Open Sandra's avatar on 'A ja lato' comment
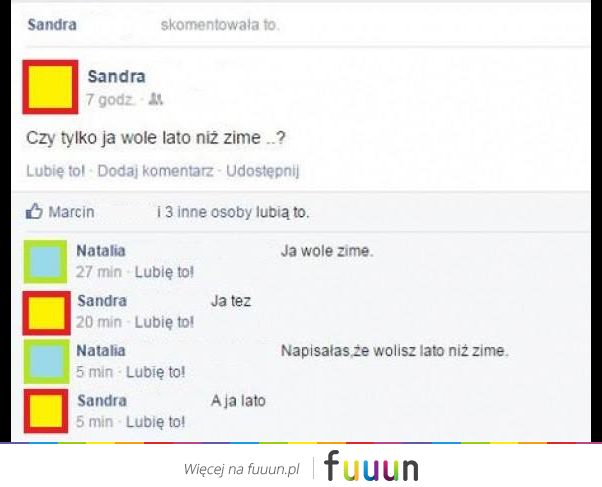 click(x=46, y=411)
